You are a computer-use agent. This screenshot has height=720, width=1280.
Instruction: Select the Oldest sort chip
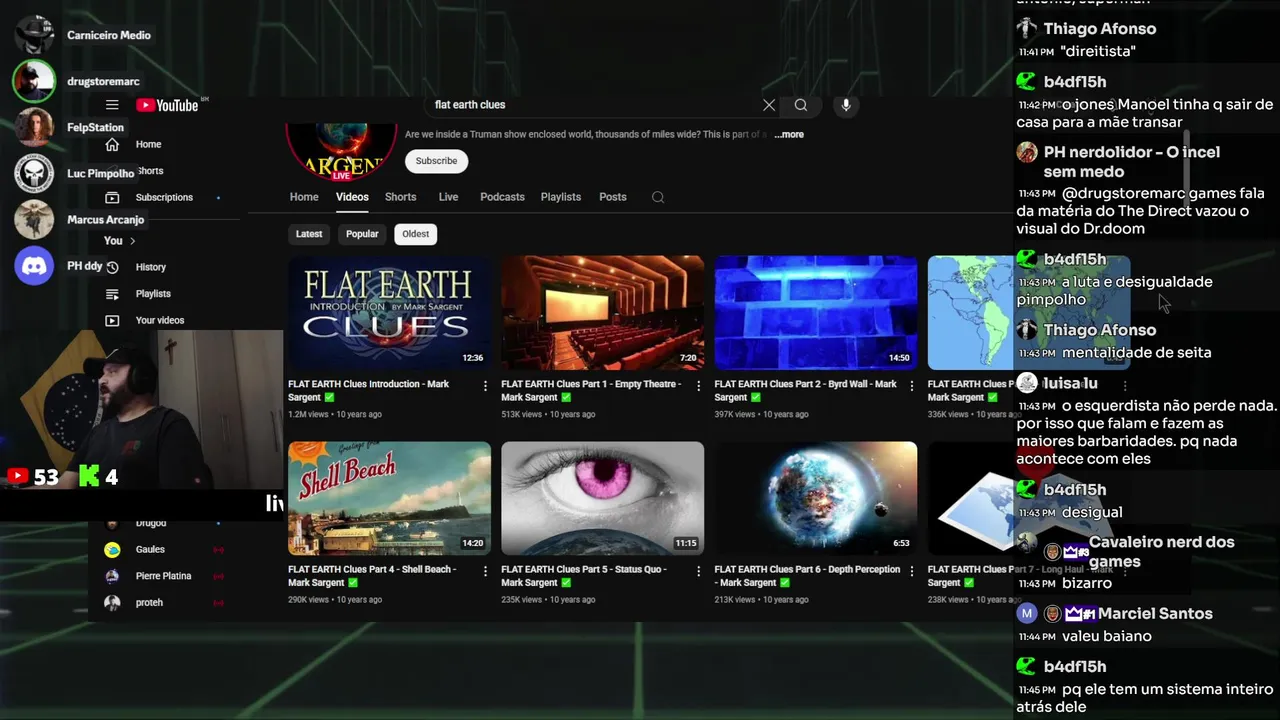[415, 234]
